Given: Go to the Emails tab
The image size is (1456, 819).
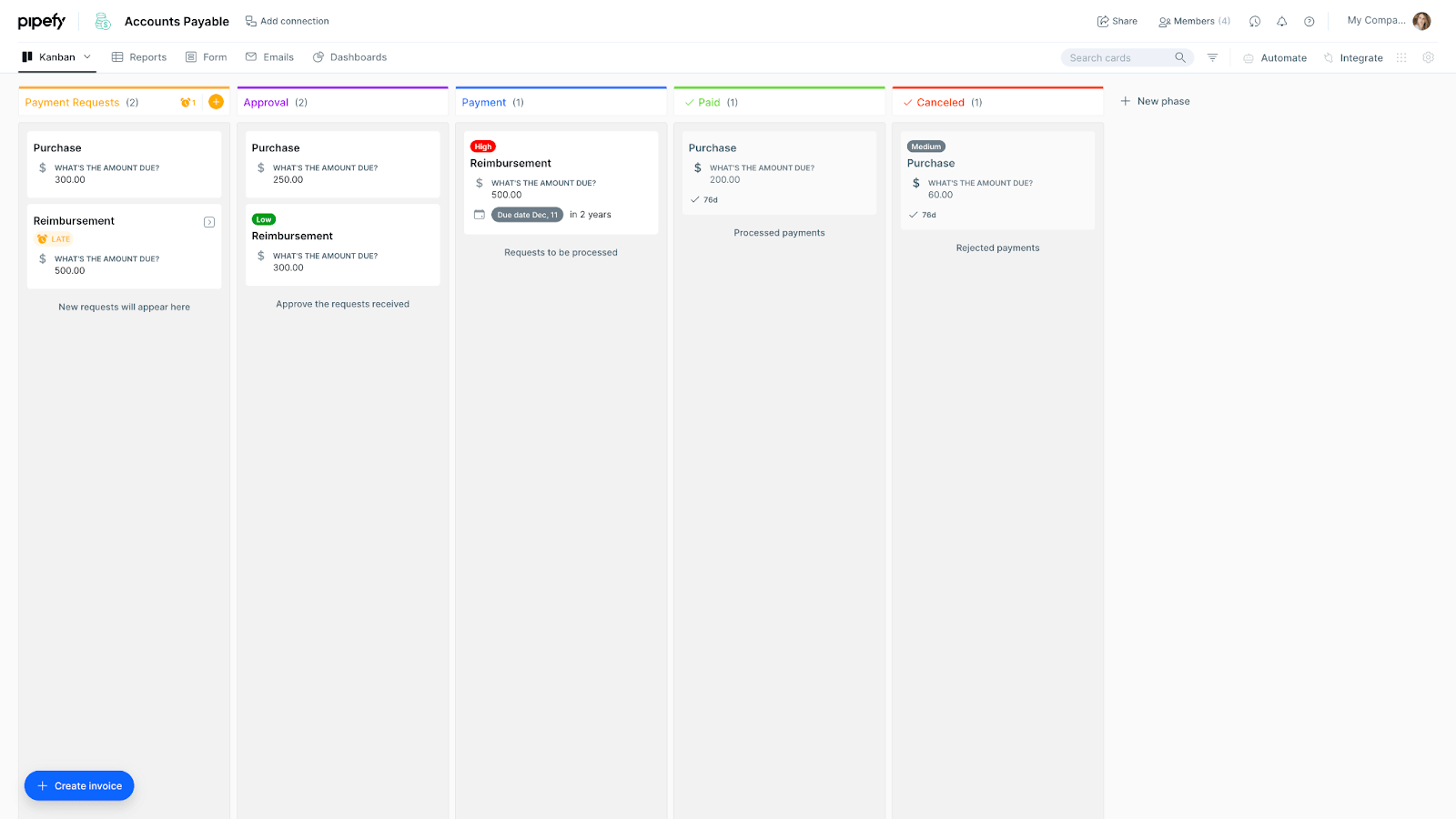Looking at the screenshot, I should (269, 57).
